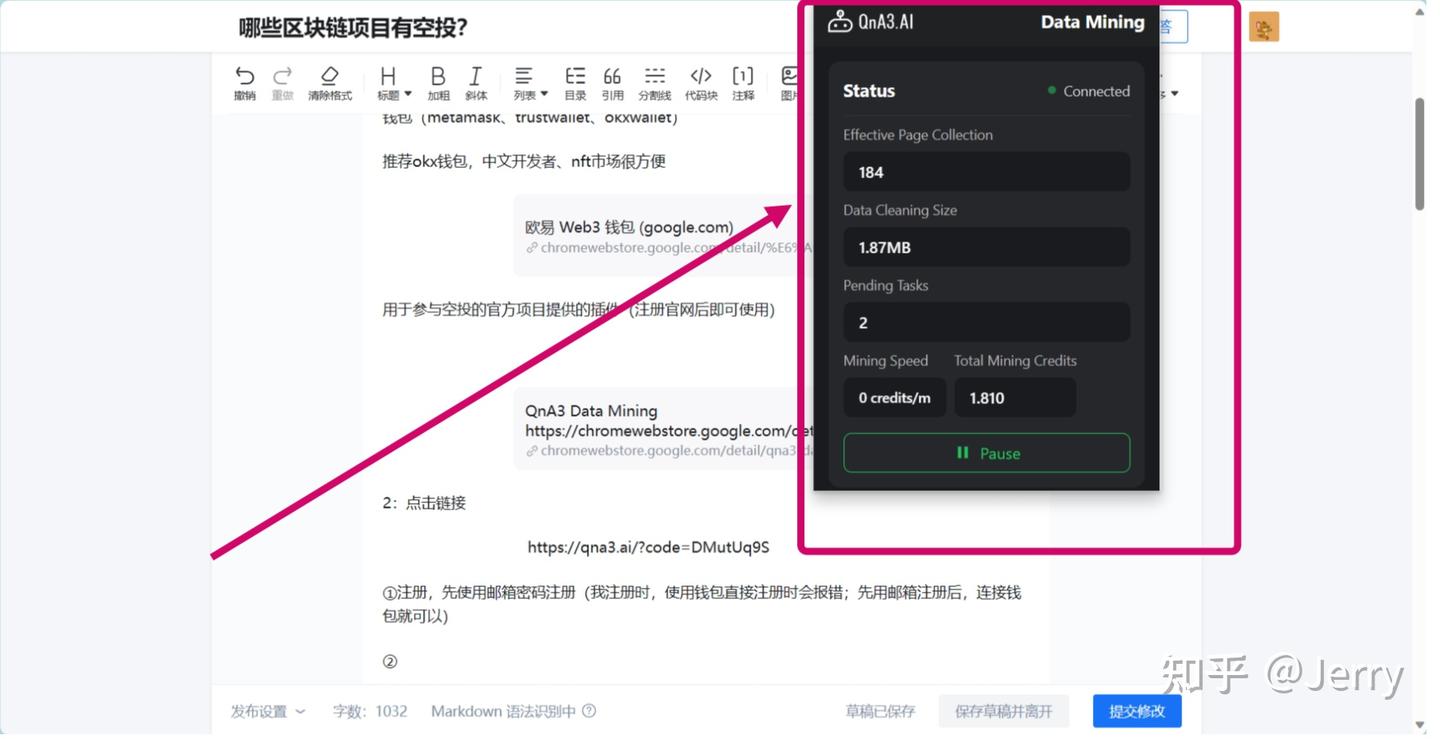Click the QnA3.AI robot logo
The height and width of the screenshot is (739, 1440).
click(x=839, y=21)
